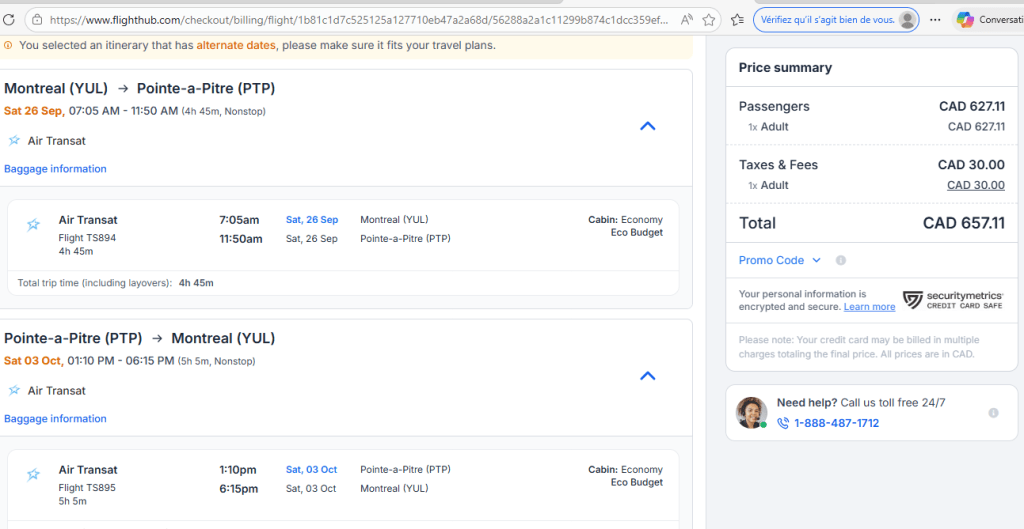The height and width of the screenshot is (529, 1024).
Task: Click the Learn more security link
Action: [869, 307]
